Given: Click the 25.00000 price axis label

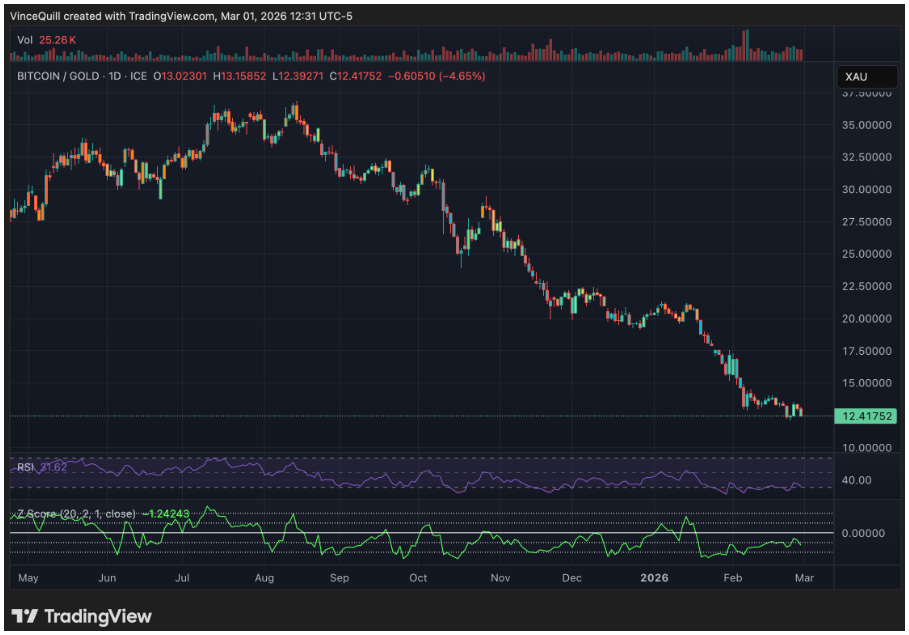Looking at the screenshot, I should coord(867,254).
